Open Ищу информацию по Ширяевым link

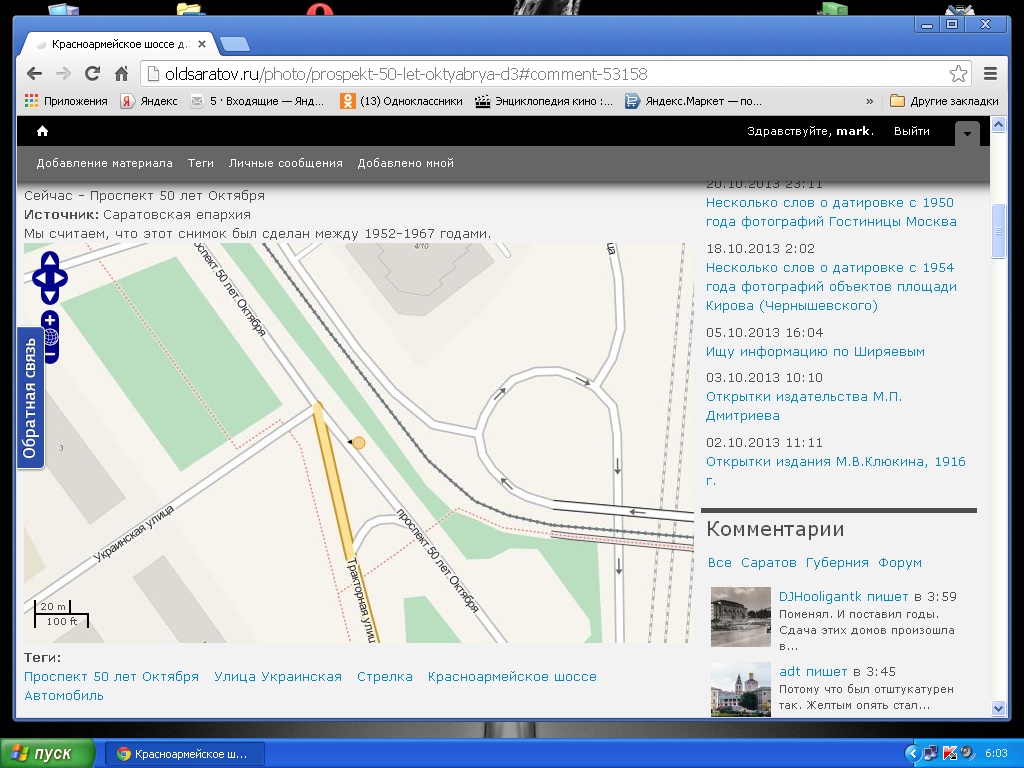click(x=816, y=351)
